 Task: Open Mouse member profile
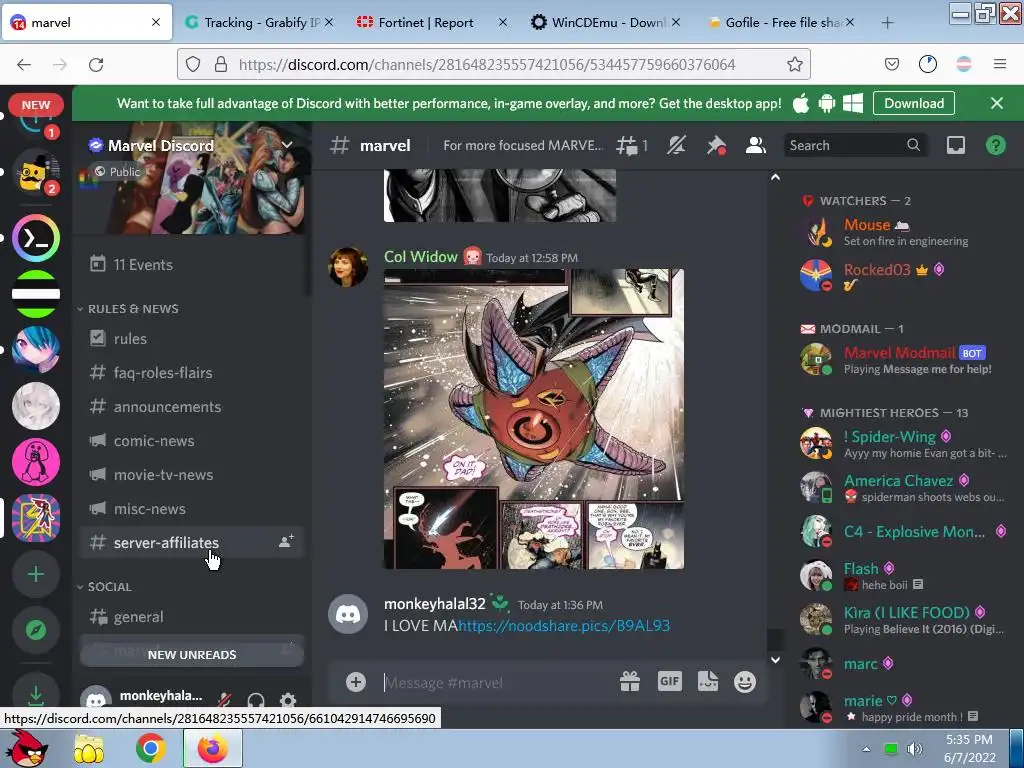click(x=904, y=232)
